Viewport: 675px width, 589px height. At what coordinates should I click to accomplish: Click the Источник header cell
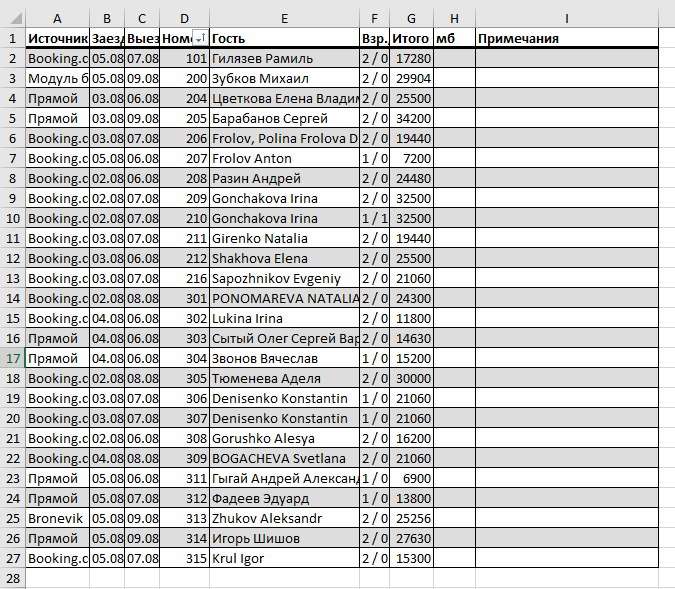tap(57, 38)
